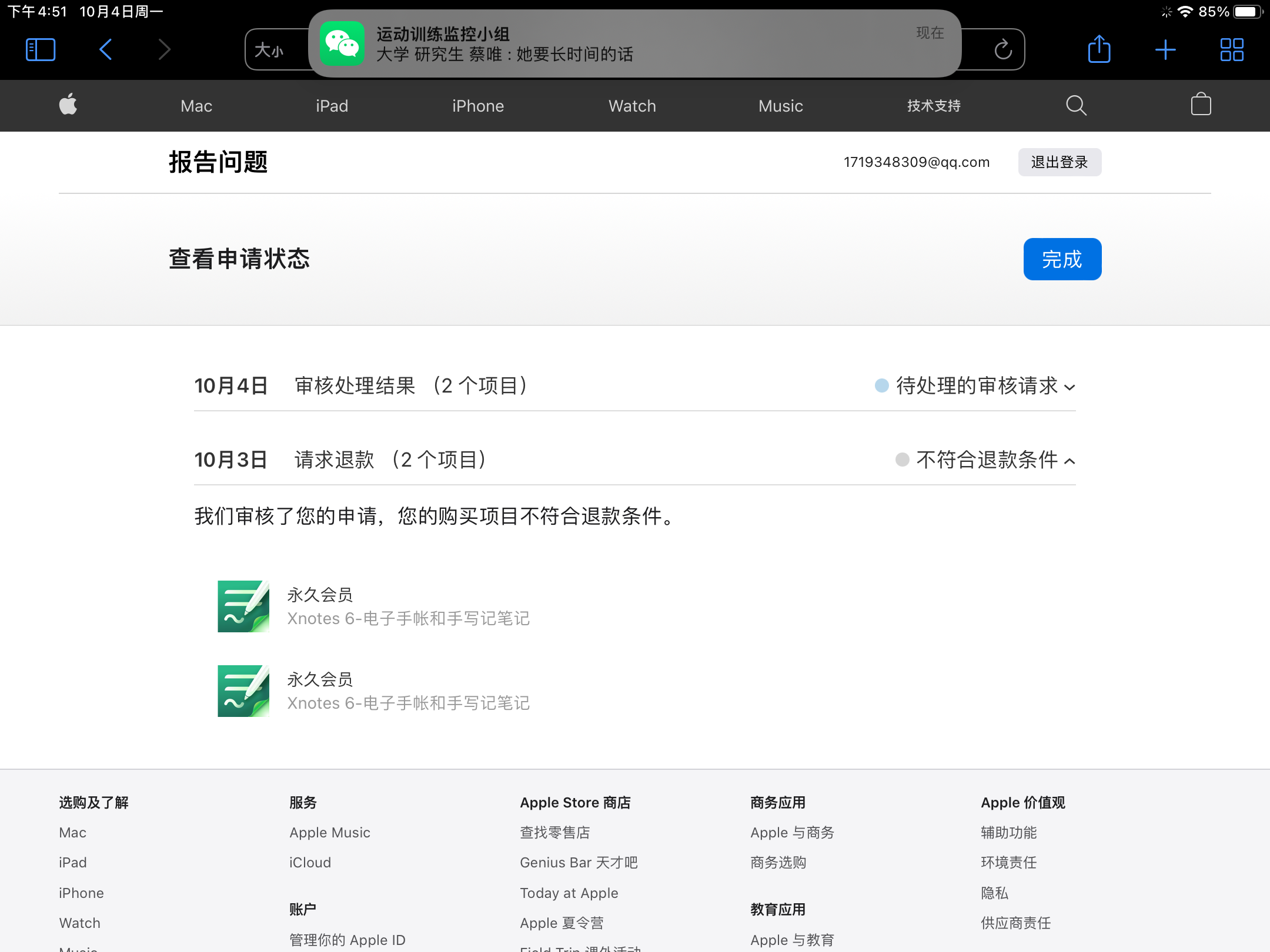The height and width of the screenshot is (952, 1270).
Task: Click the blue 完成 button
Action: point(1062,259)
